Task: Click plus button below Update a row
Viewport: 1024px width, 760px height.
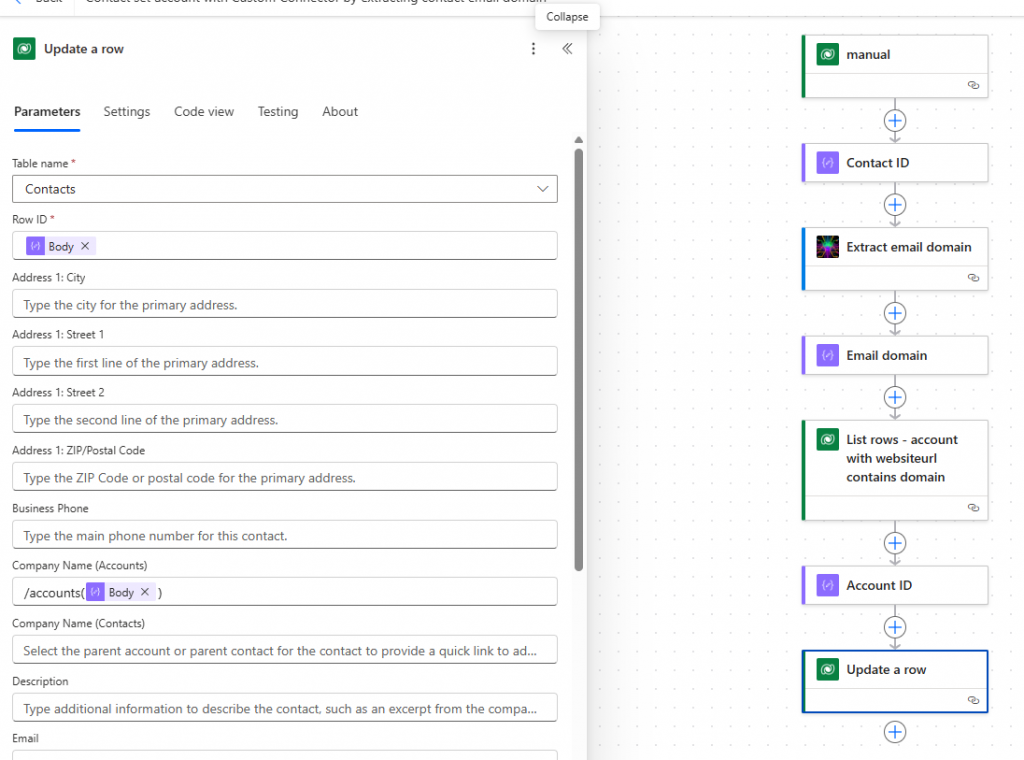Action: [x=895, y=732]
